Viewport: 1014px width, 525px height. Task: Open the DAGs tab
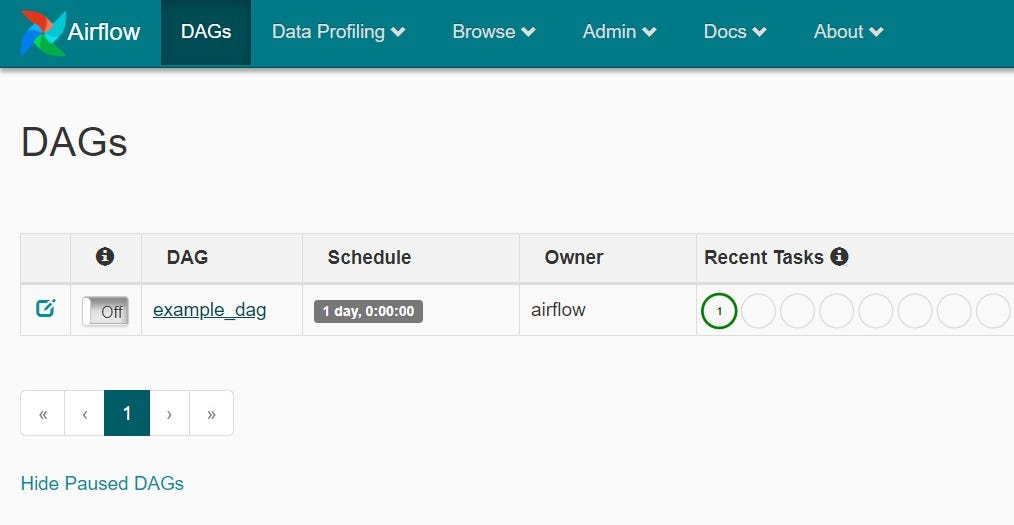[206, 32]
